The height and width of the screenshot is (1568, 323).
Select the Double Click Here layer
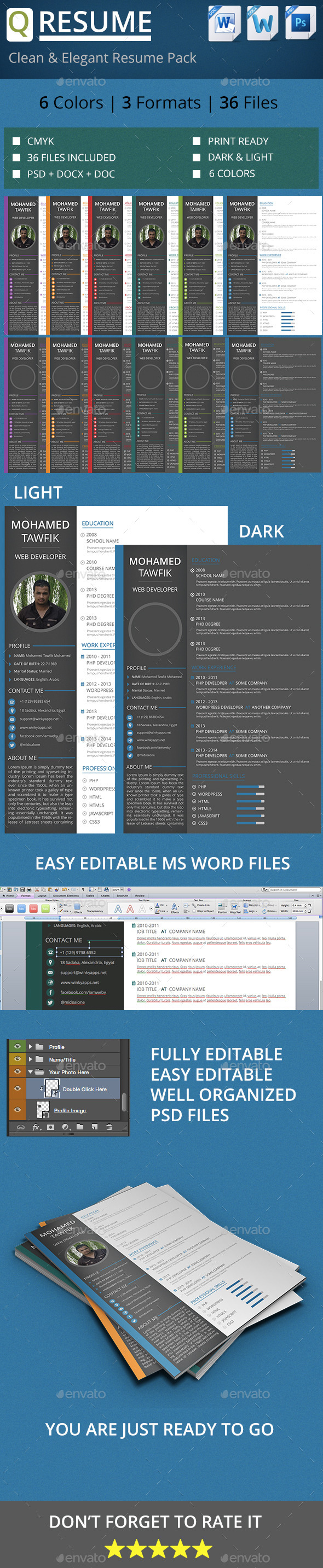point(73,1089)
